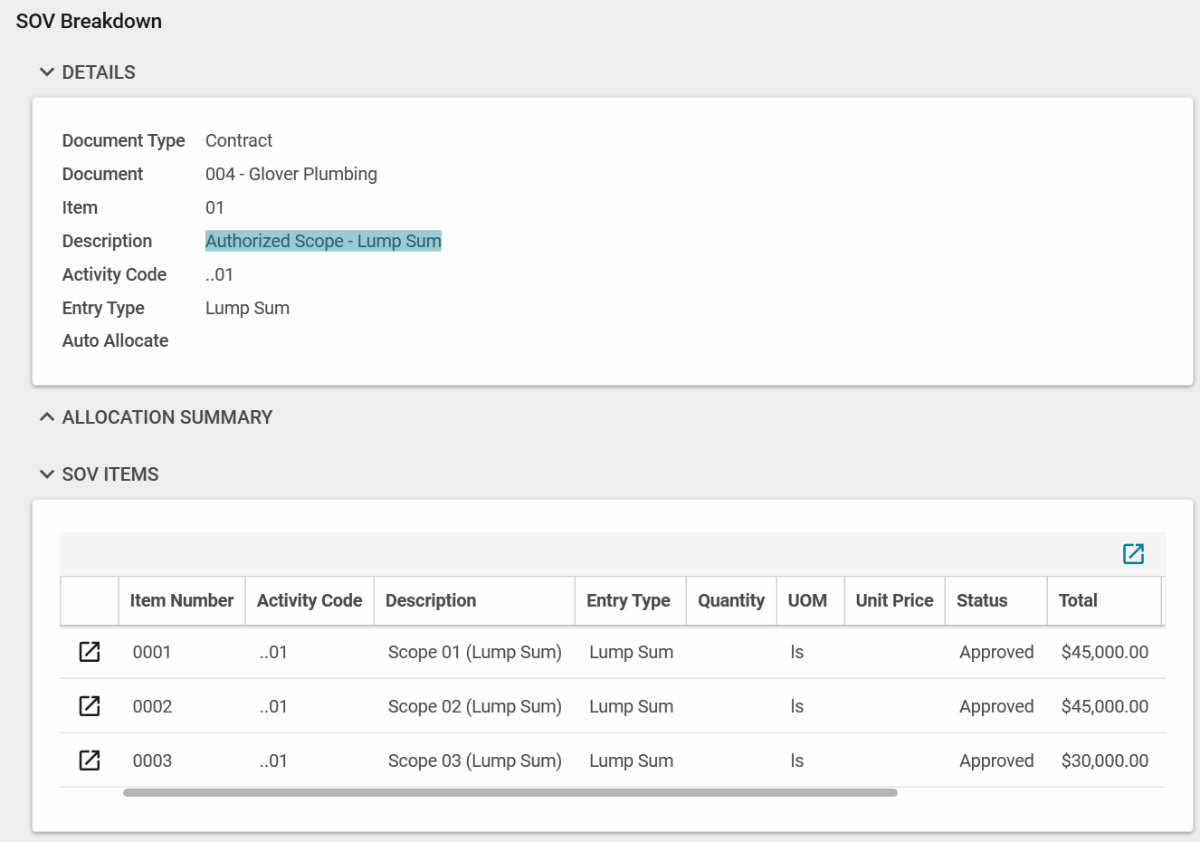Viewport: 1200px width, 842px height.
Task: Sort by Item Number column header
Action: point(181,600)
